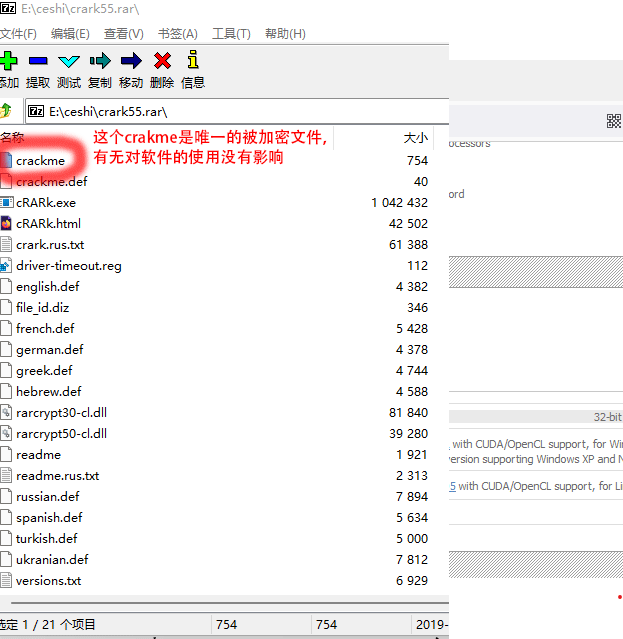Click the Copy (复制) arrow icon
This screenshot has height=639, width=623.
[100, 61]
